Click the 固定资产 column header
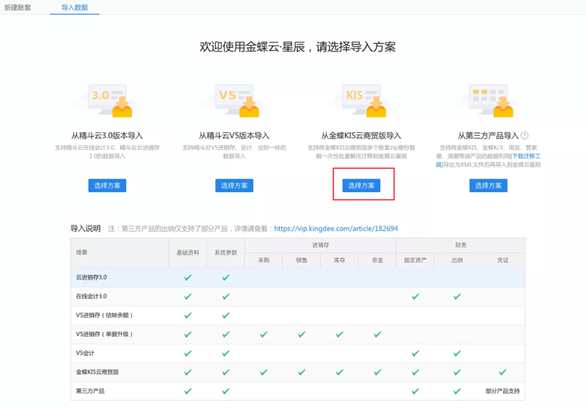 click(415, 260)
